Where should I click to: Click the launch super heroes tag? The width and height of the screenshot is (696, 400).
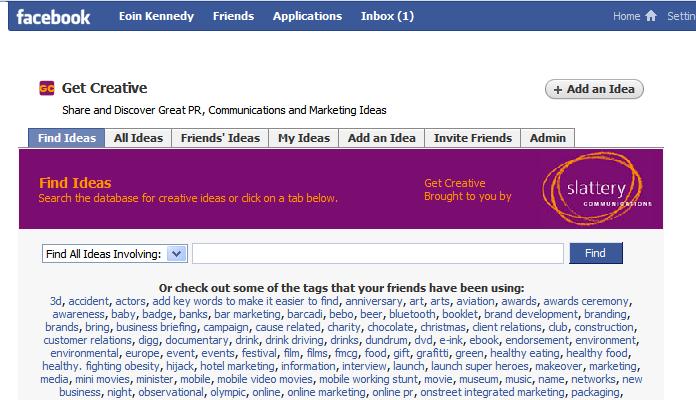480,366
